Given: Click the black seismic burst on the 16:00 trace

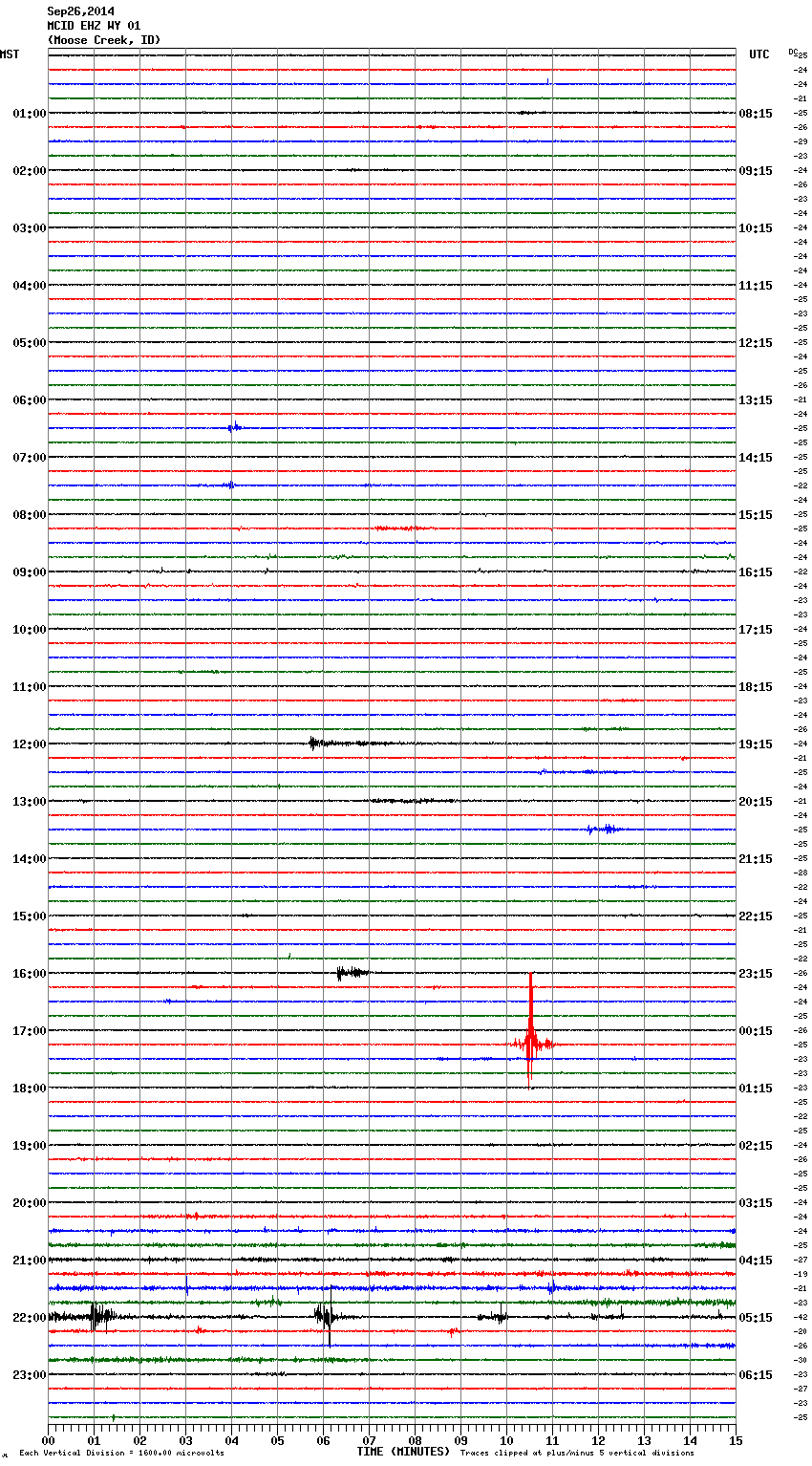Looking at the screenshot, I should click(x=352, y=973).
